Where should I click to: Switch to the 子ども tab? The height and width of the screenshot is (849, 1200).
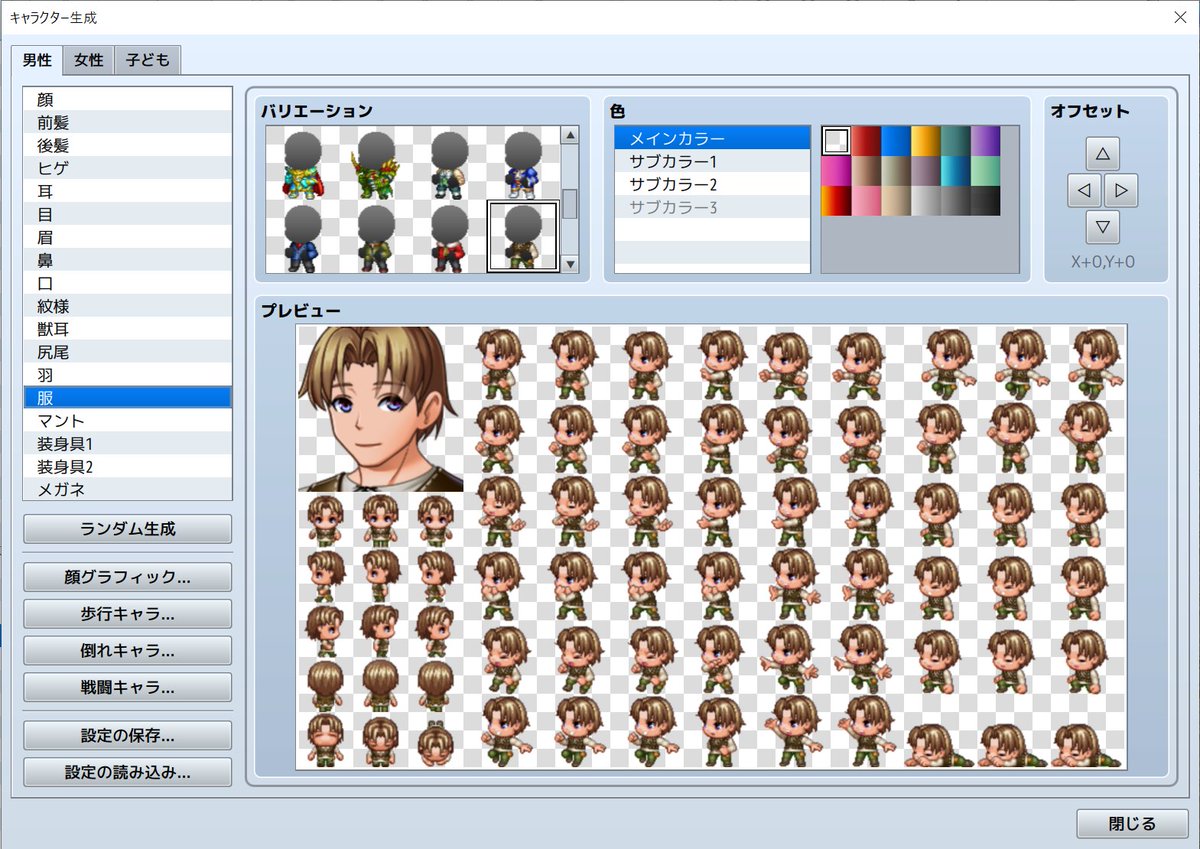click(x=148, y=60)
